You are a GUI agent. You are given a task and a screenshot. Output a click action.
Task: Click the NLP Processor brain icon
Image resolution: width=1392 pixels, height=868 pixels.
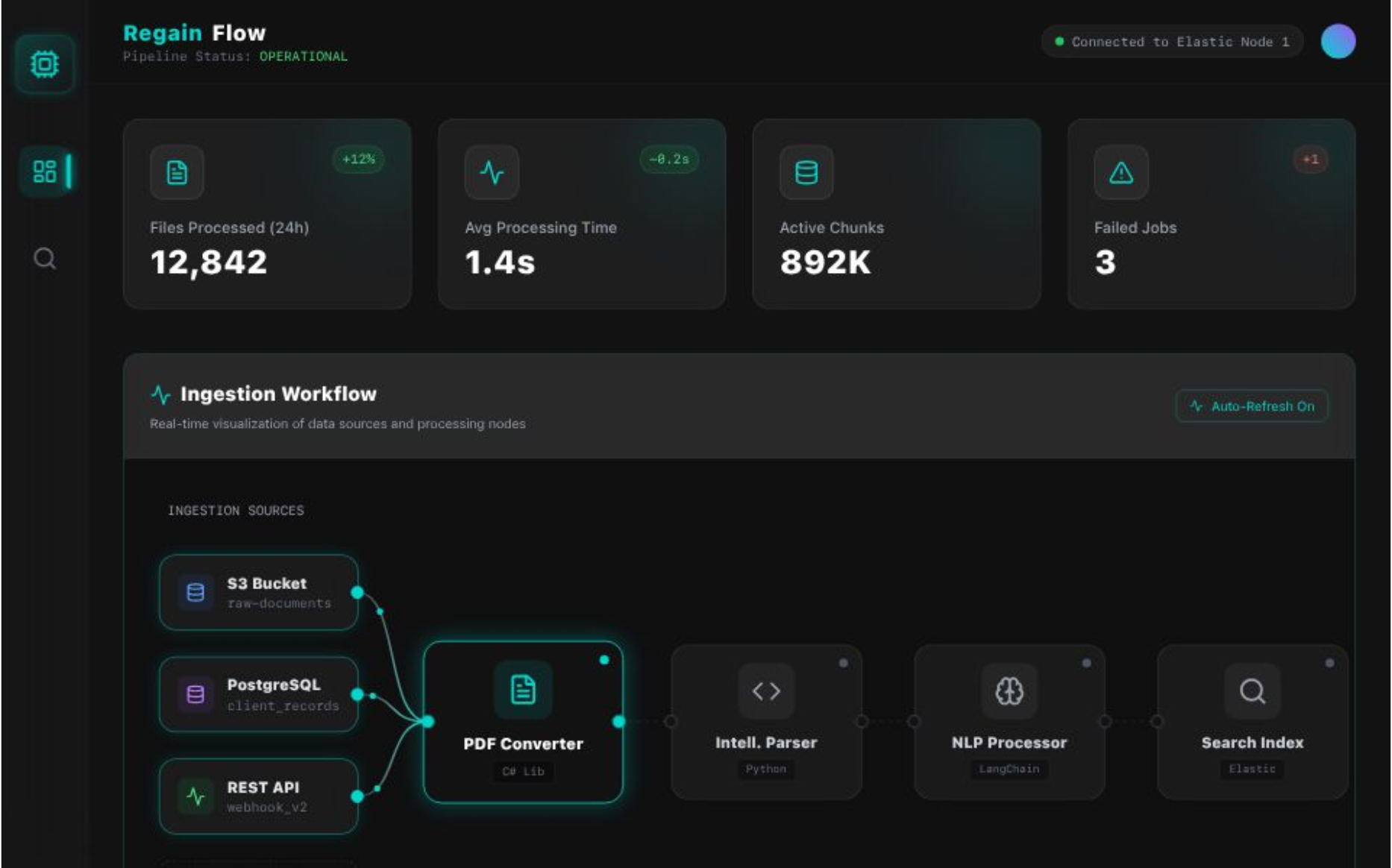tap(1009, 690)
